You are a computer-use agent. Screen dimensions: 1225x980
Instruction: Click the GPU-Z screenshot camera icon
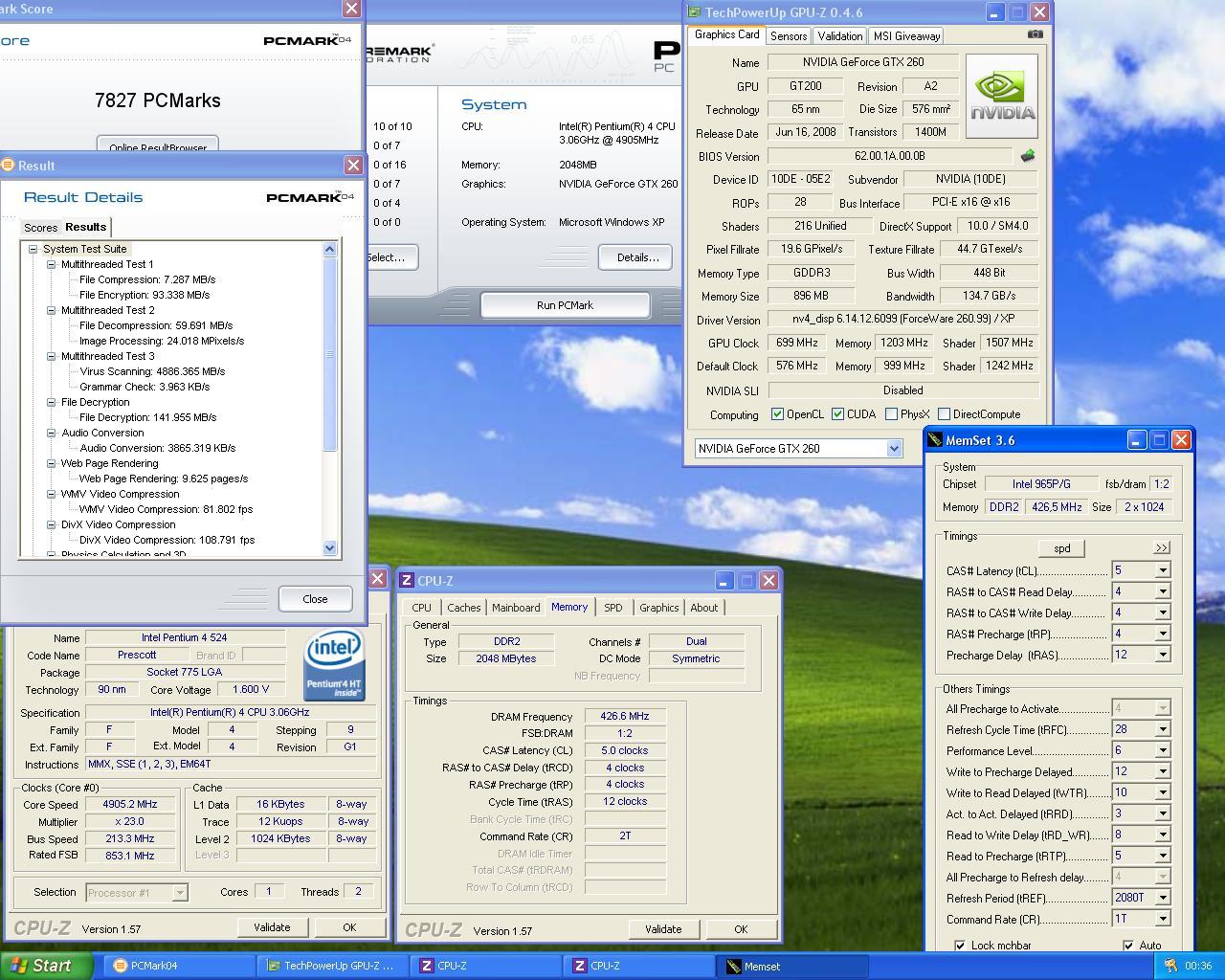click(1036, 34)
